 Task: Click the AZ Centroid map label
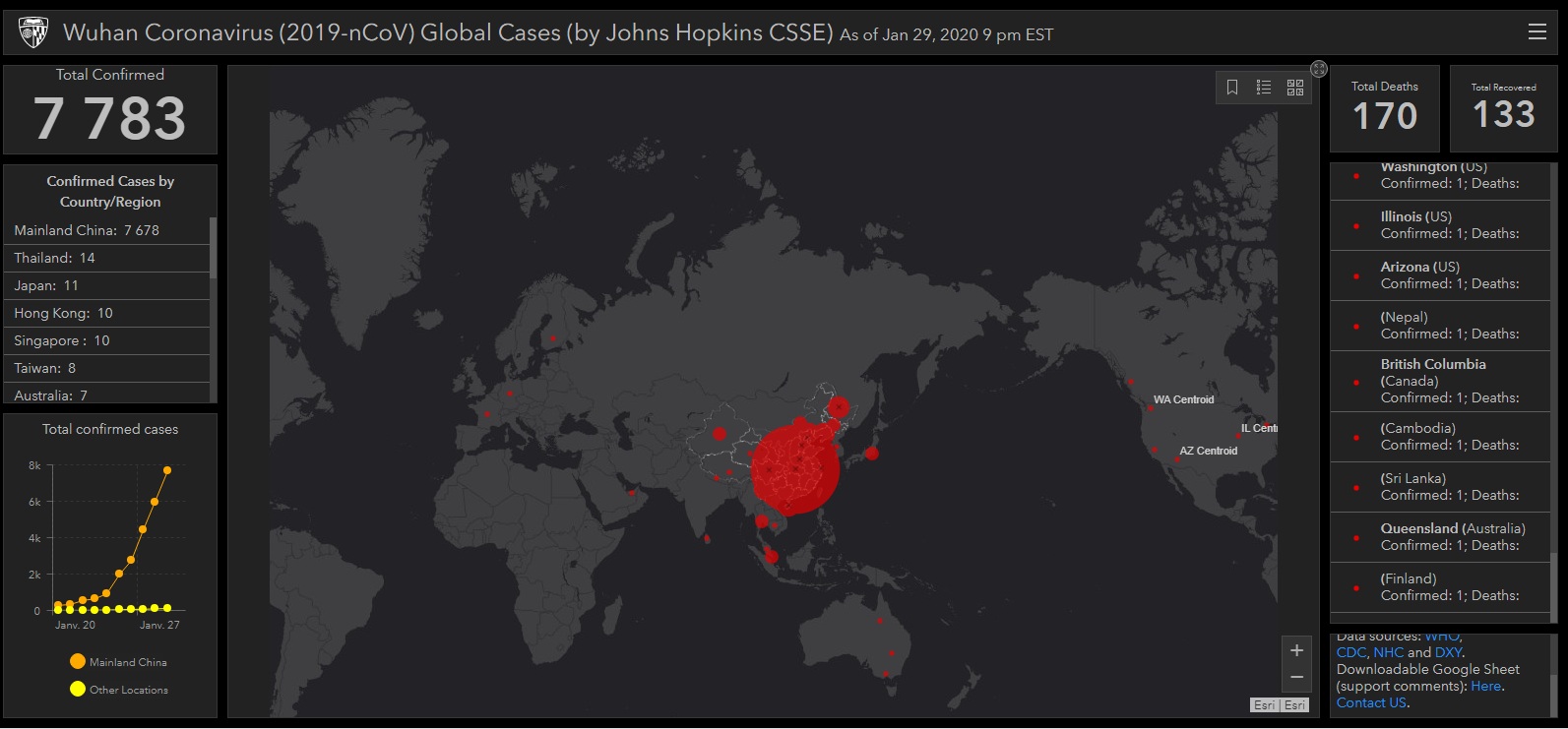pos(1209,451)
